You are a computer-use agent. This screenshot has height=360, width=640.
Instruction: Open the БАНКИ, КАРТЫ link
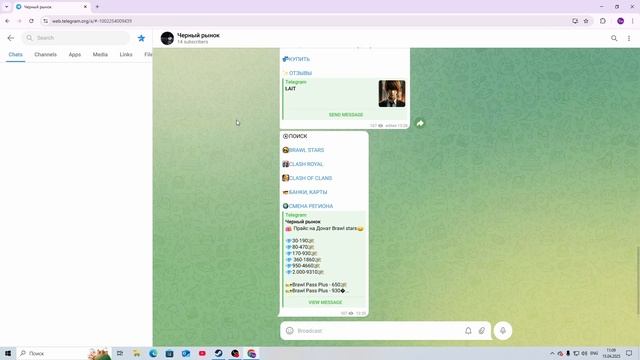click(x=308, y=192)
